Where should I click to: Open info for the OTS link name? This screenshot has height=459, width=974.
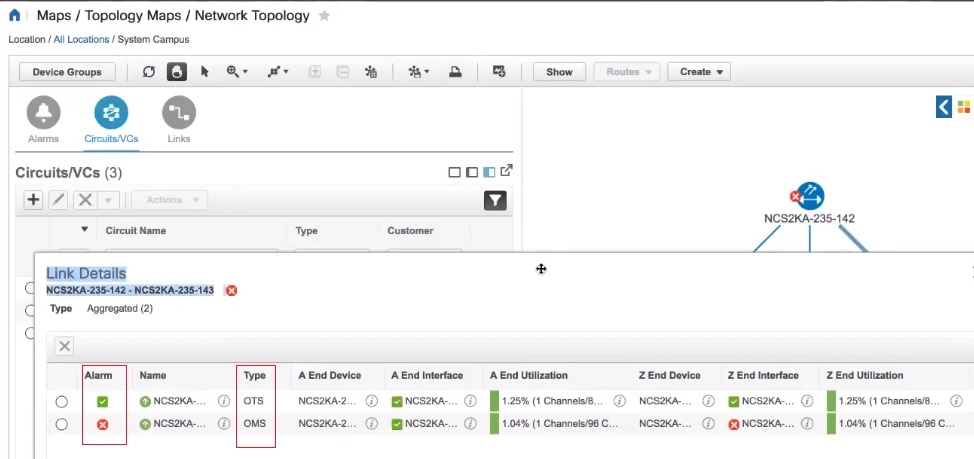pyautogui.click(x=224, y=401)
